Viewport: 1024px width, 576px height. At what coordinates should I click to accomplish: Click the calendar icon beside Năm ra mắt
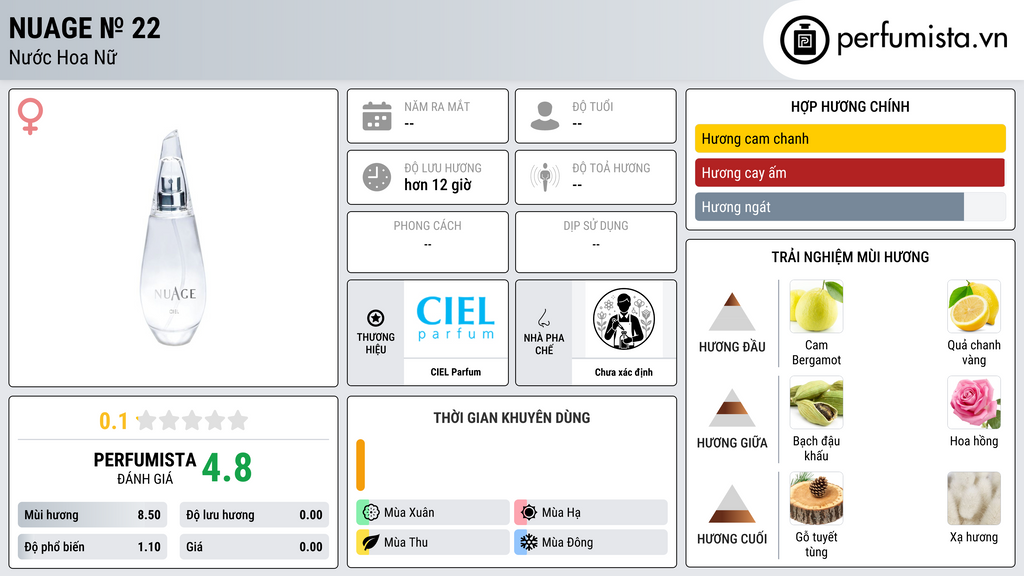click(377, 116)
